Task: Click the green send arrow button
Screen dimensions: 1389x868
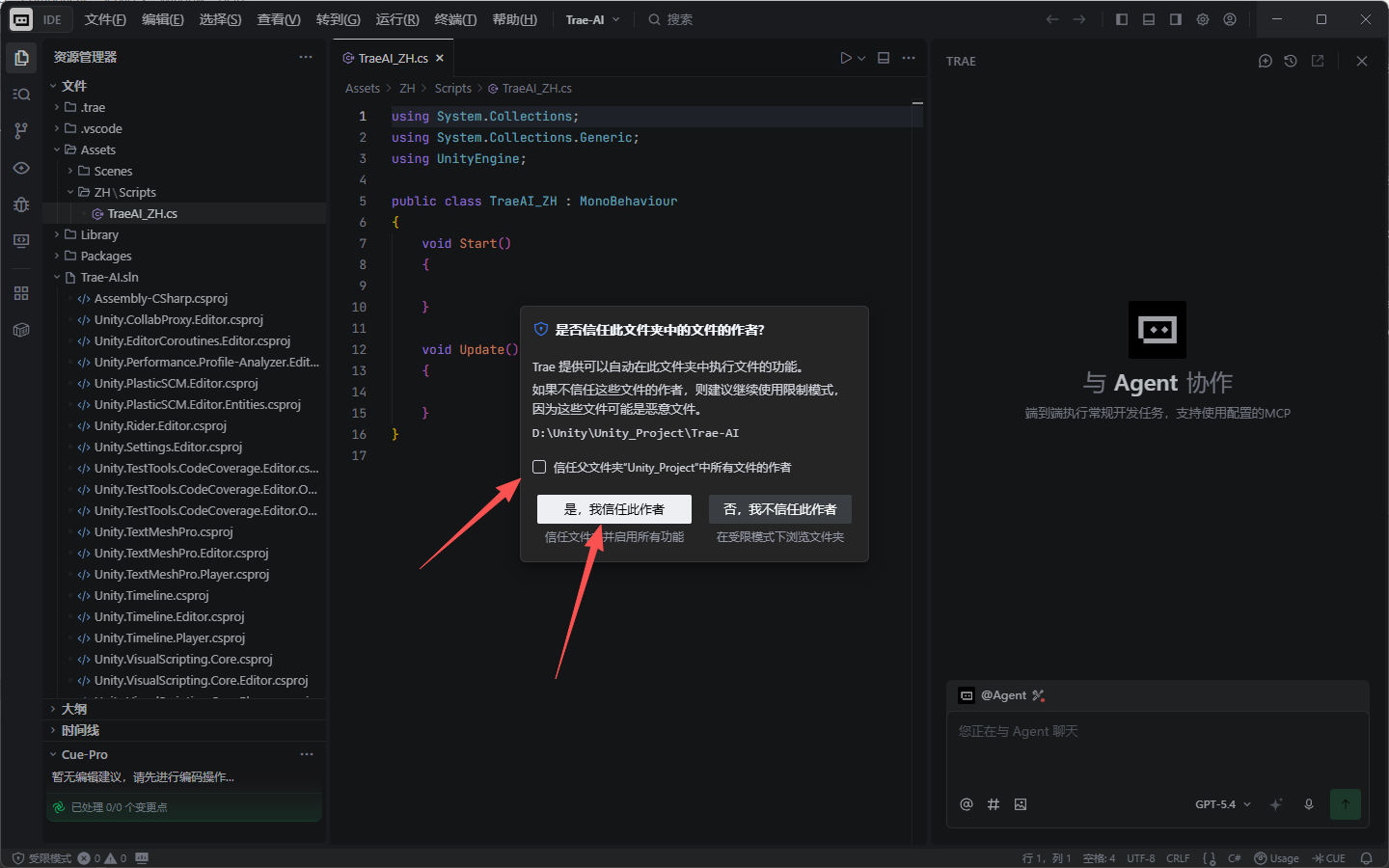Action: click(x=1346, y=804)
